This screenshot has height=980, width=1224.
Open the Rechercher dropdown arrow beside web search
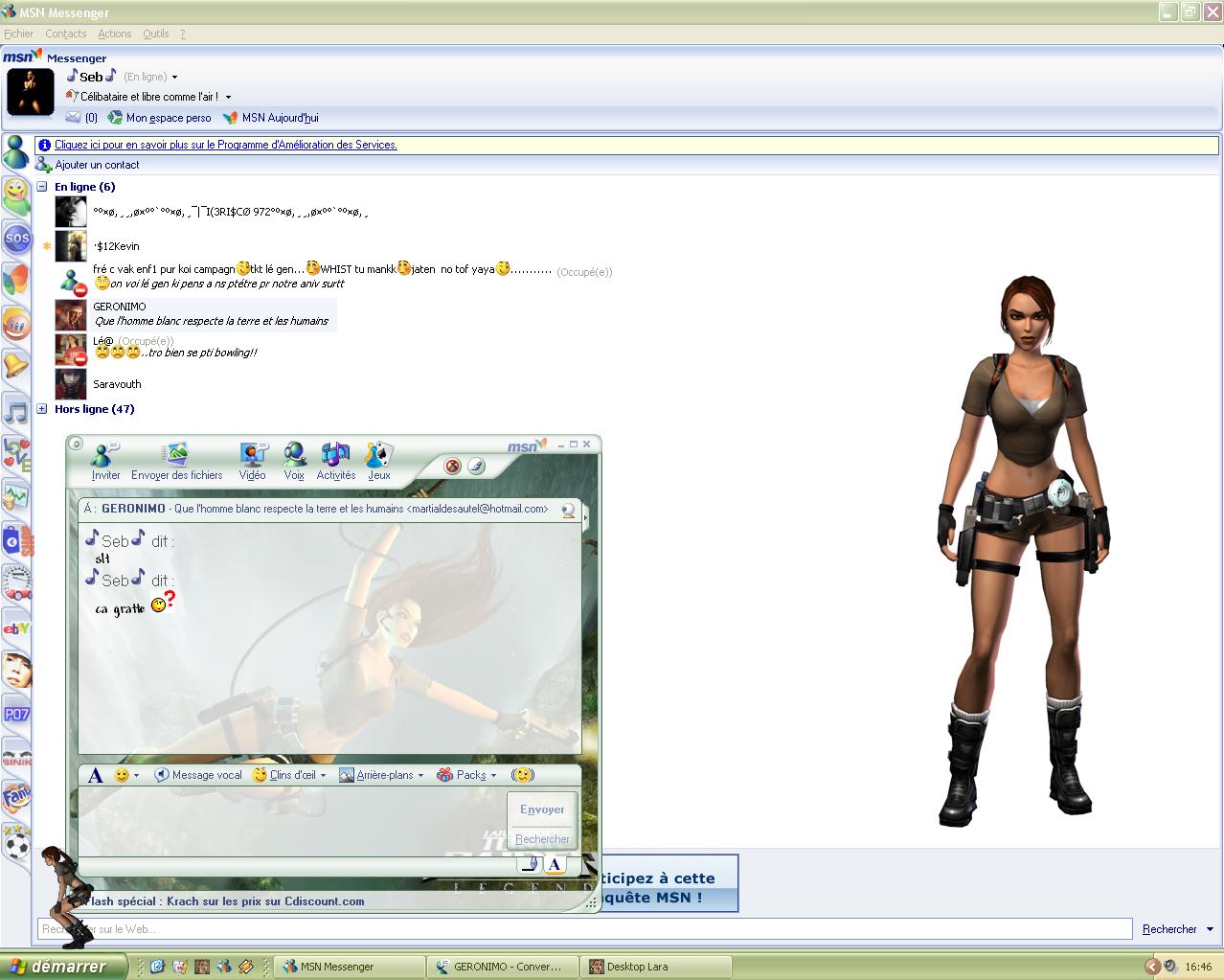pos(1210,929)
